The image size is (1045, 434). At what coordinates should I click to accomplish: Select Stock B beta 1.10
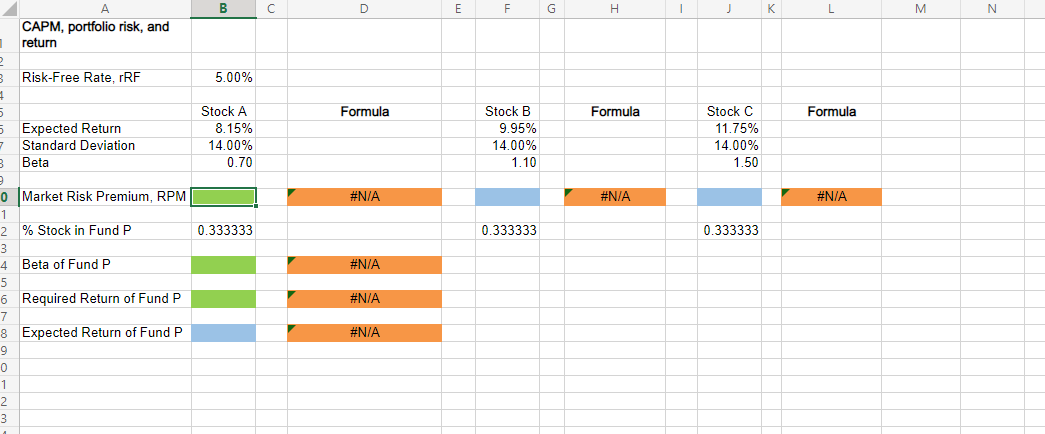tap(507, 163)
